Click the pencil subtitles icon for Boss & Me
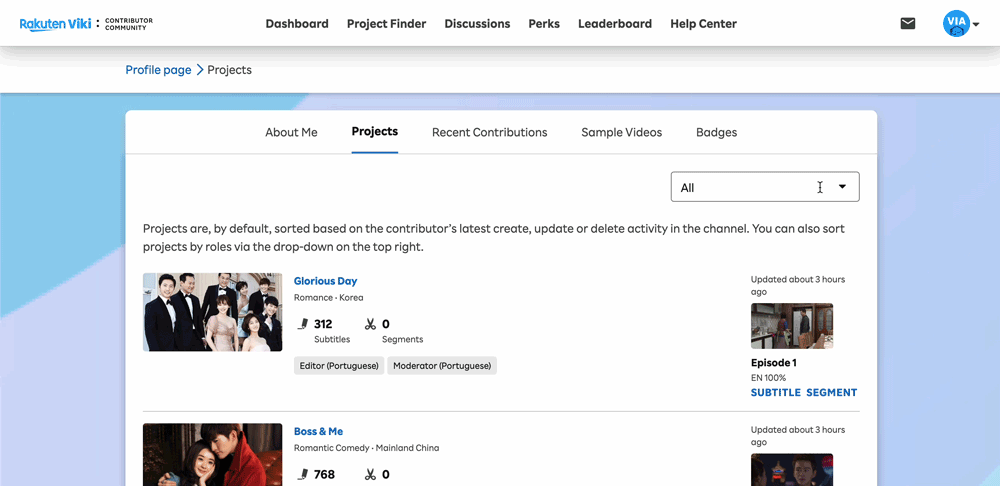This screenshot has height=486, width=1000. tap(303, 475)
